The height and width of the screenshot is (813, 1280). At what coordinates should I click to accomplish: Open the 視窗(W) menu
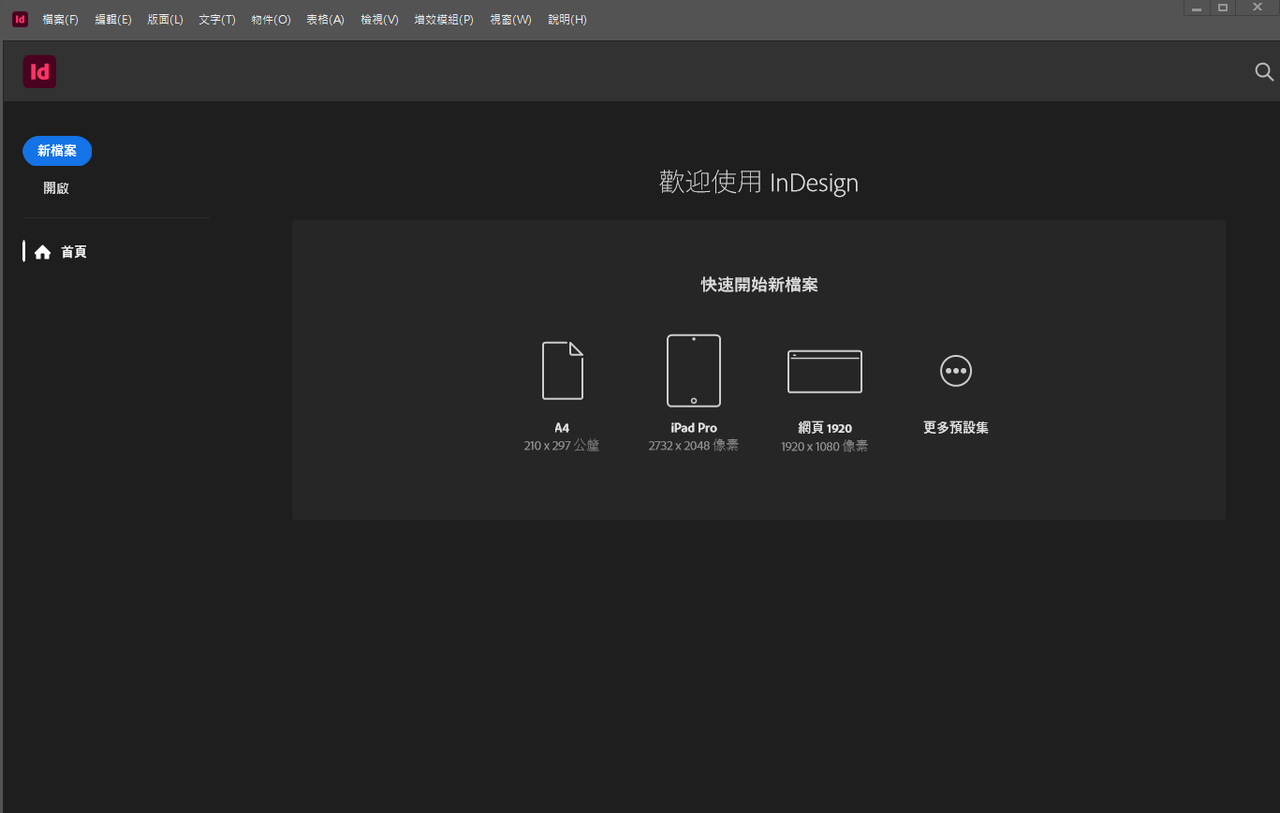pos(511,20)
